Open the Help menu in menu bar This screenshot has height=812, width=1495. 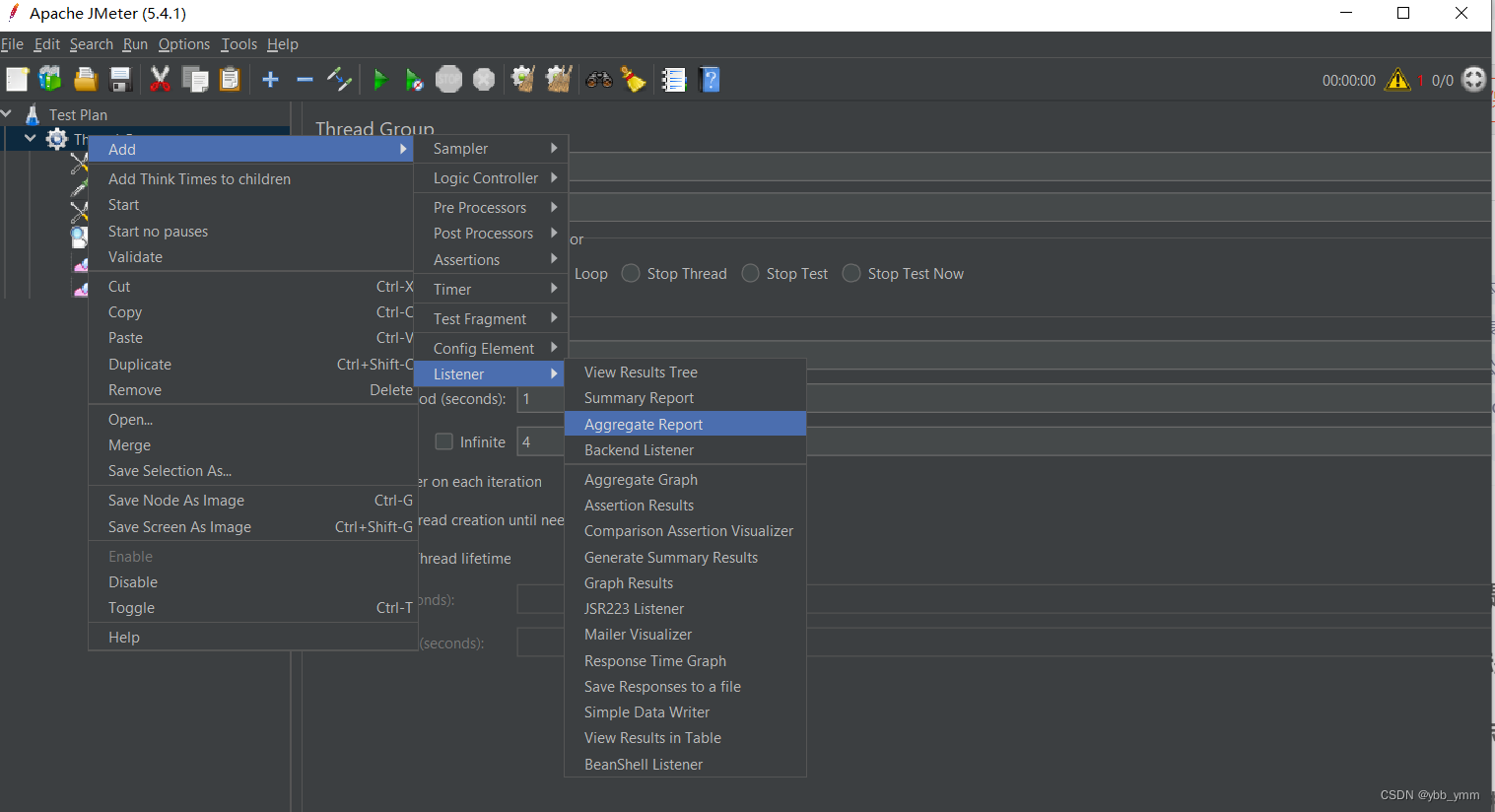pyautogui.click(x=282, y=44)
